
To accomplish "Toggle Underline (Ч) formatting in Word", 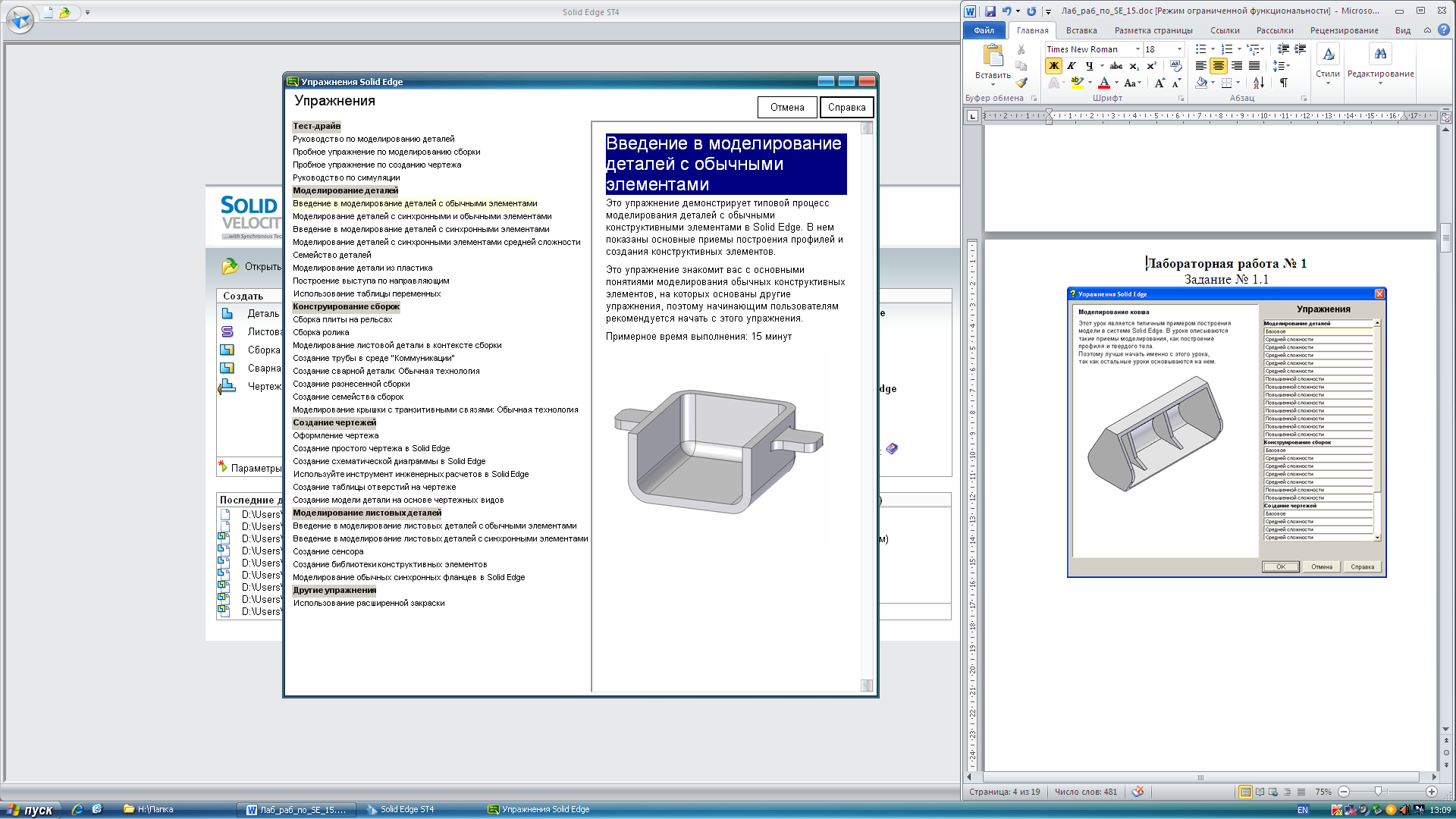I will click(x=1089, y=66).
